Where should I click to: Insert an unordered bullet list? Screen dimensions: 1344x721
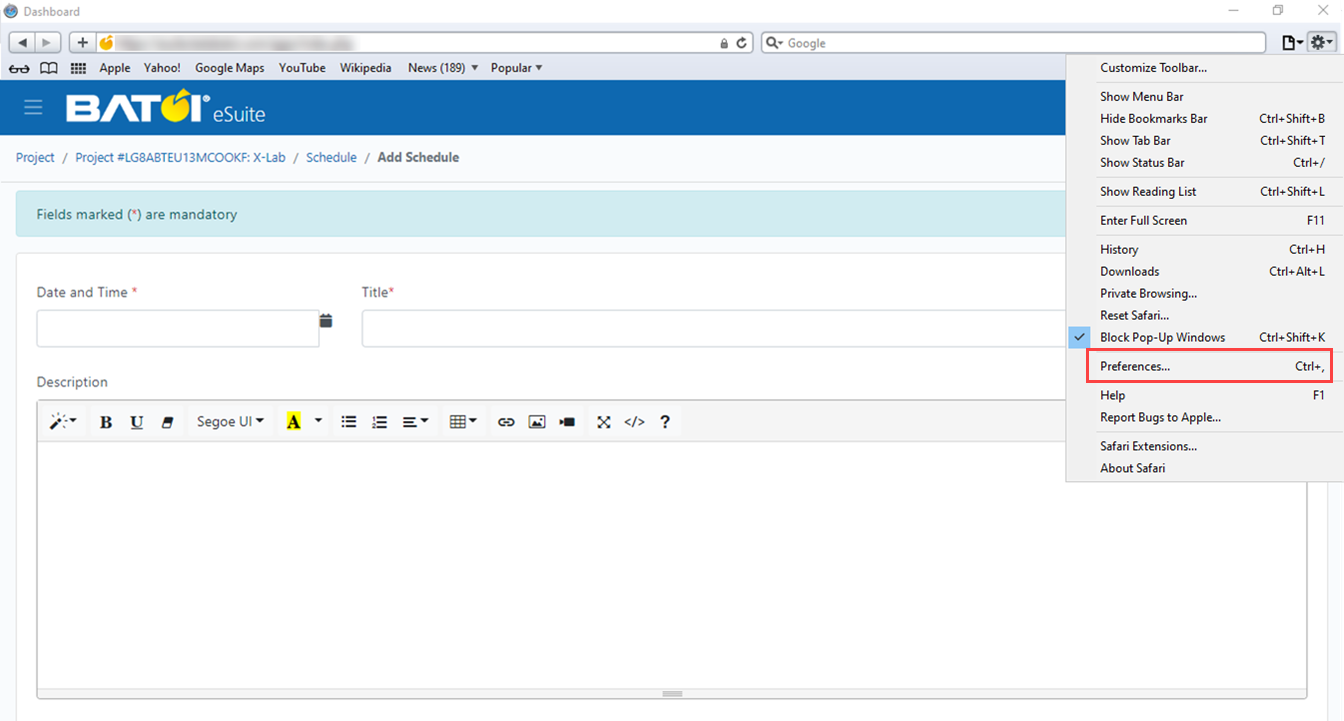[349, 422]
